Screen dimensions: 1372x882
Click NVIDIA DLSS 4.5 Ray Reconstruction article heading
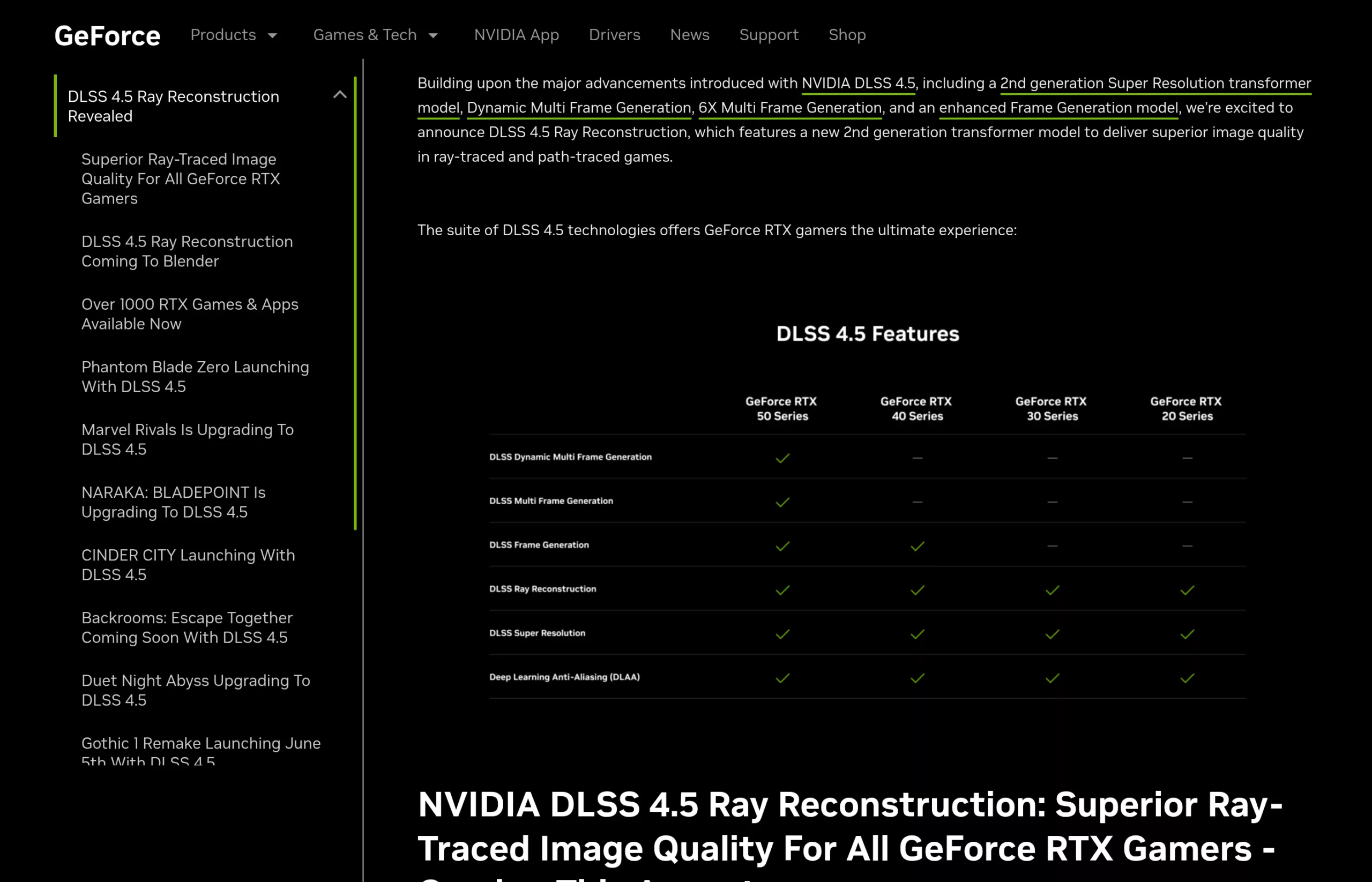(849, 834)
